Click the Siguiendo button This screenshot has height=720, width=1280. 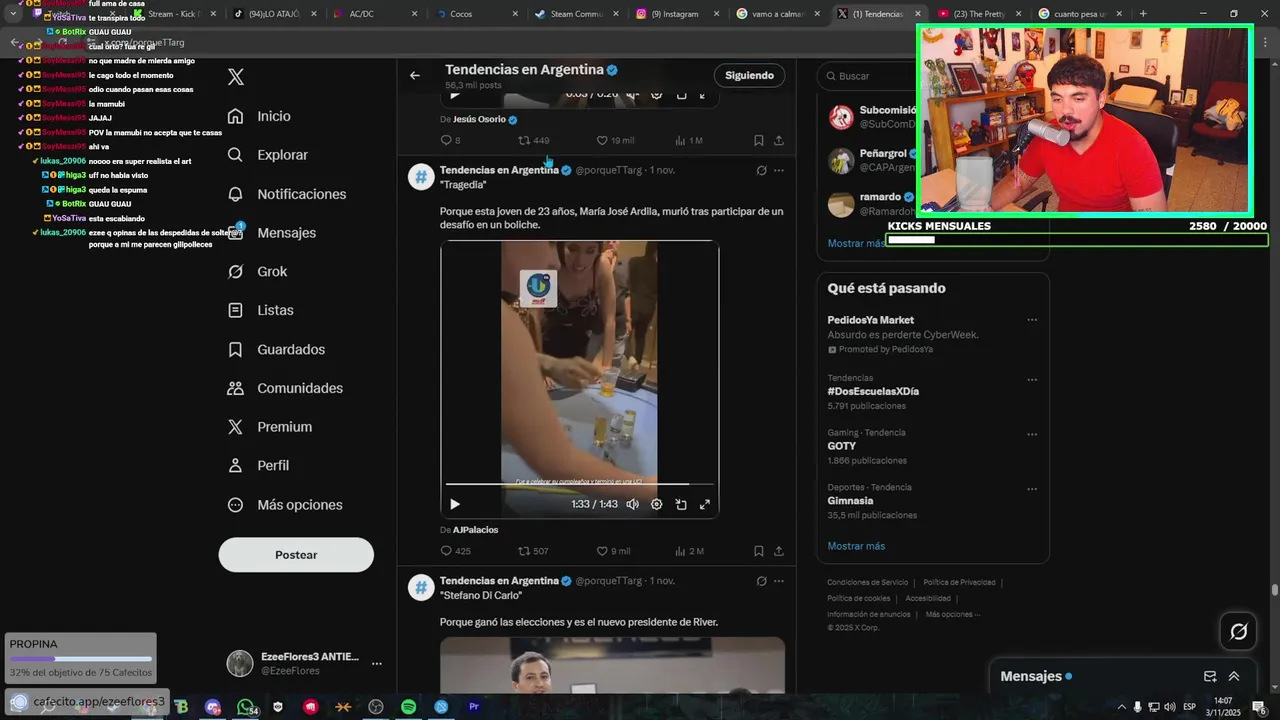click(x=749, y=76)
